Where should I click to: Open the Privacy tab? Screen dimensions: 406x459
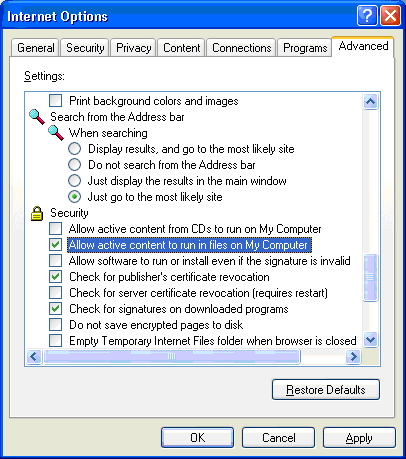(133, 48)
